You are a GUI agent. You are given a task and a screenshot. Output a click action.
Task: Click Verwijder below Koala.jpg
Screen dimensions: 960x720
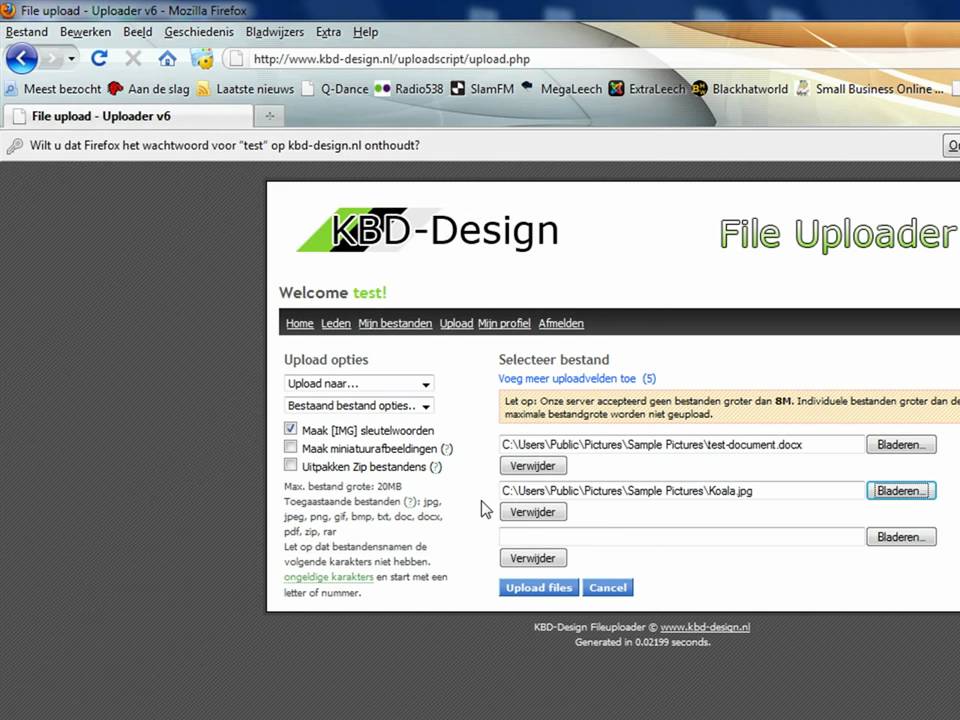pyautogui.click(x=533, y=512)
